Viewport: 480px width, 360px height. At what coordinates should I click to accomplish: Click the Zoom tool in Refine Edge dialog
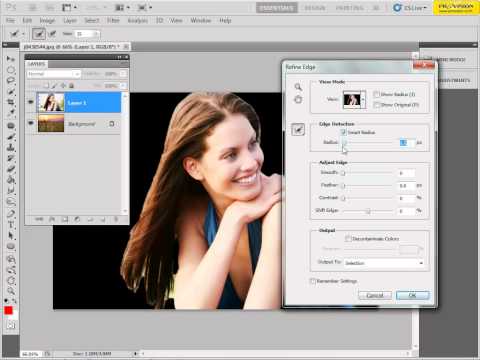point(298,87)
